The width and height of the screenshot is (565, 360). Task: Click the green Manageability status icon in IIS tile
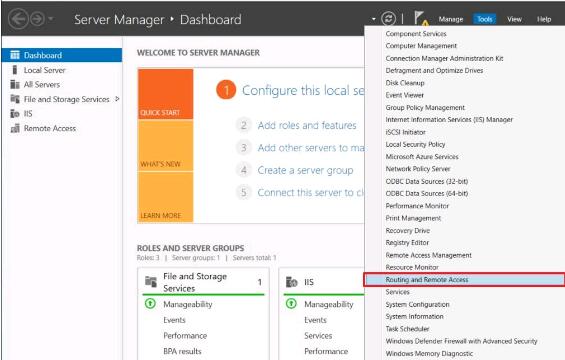click(291, 304)
